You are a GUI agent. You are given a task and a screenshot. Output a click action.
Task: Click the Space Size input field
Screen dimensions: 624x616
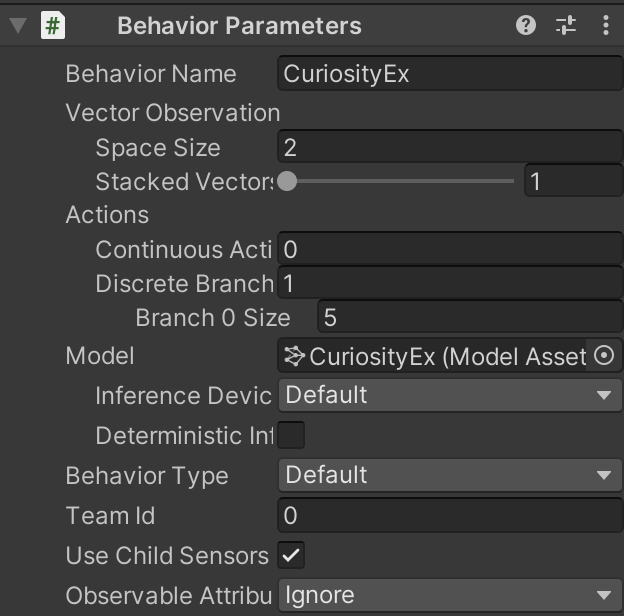pos(450,148)
